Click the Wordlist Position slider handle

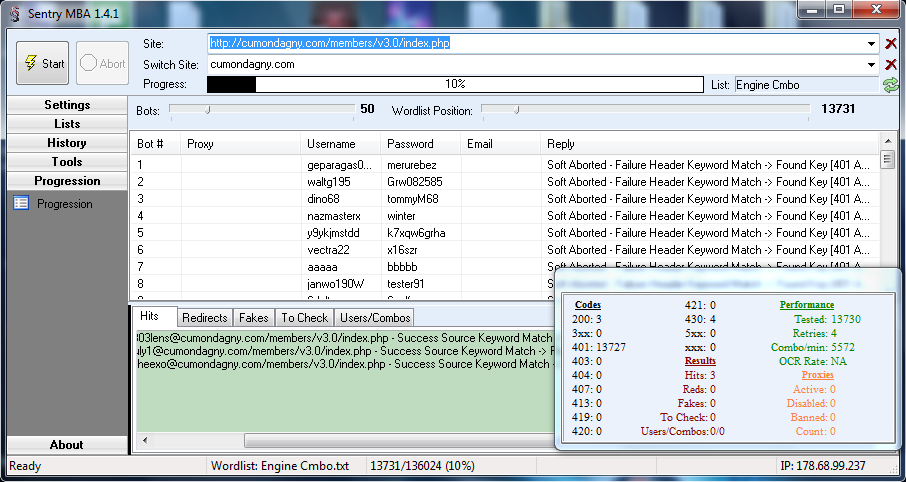click(516, 109)
